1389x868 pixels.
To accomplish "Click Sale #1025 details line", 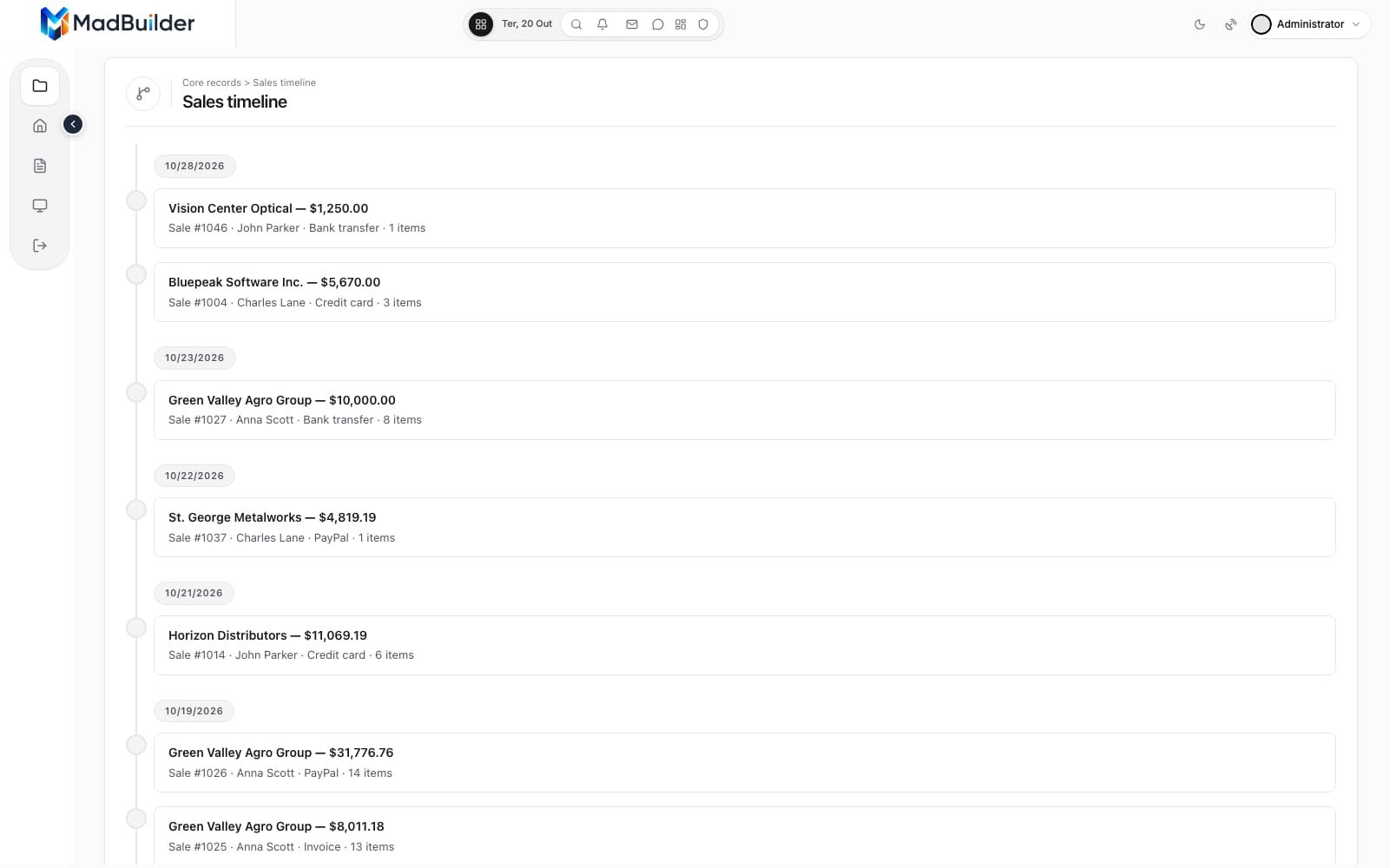I will pyautogui.click(x=281, y=847).
